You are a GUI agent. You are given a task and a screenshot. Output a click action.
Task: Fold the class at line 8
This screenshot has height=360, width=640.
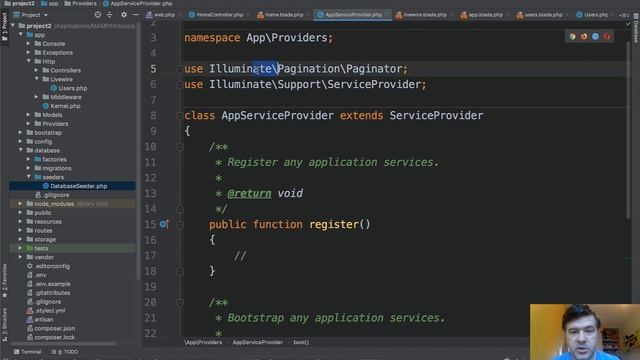pos(180,116)
